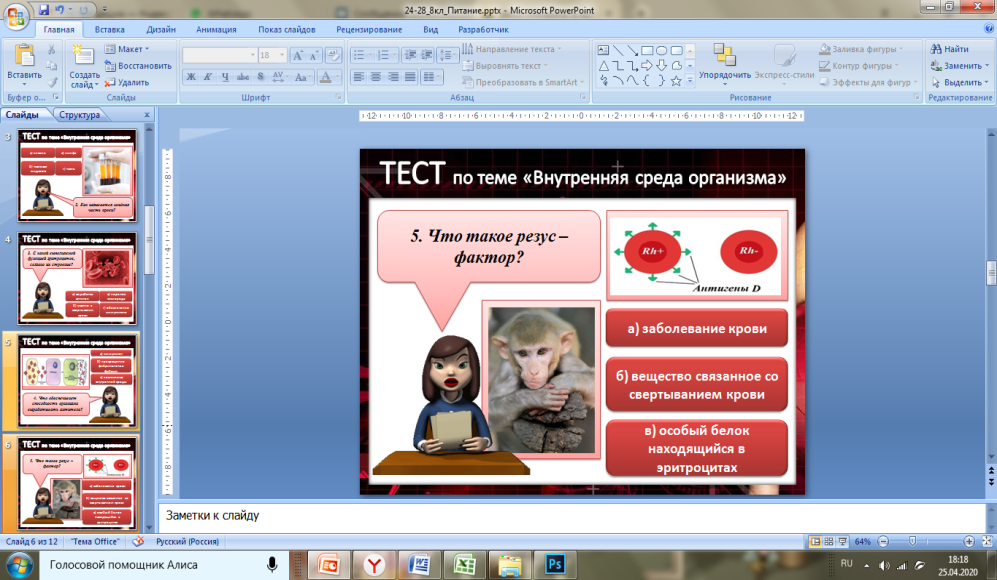Open the Вставка ribbon tab
The image size is (997, 580).
[x=109, y=30]
